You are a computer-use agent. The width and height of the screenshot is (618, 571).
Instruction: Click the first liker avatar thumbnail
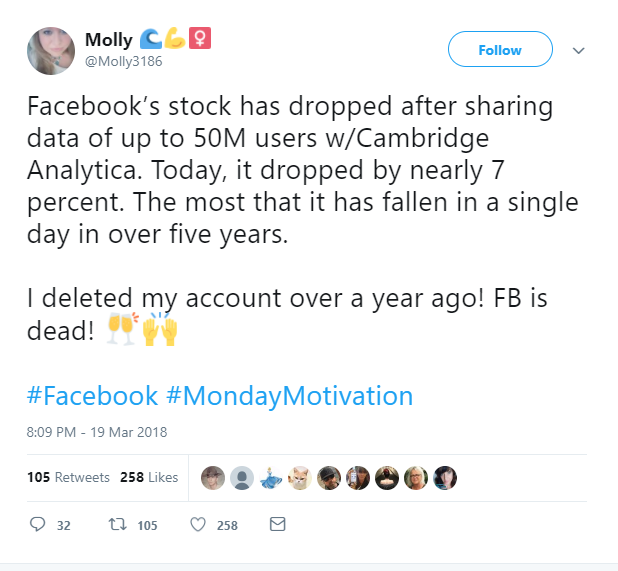tap(213, 478)
